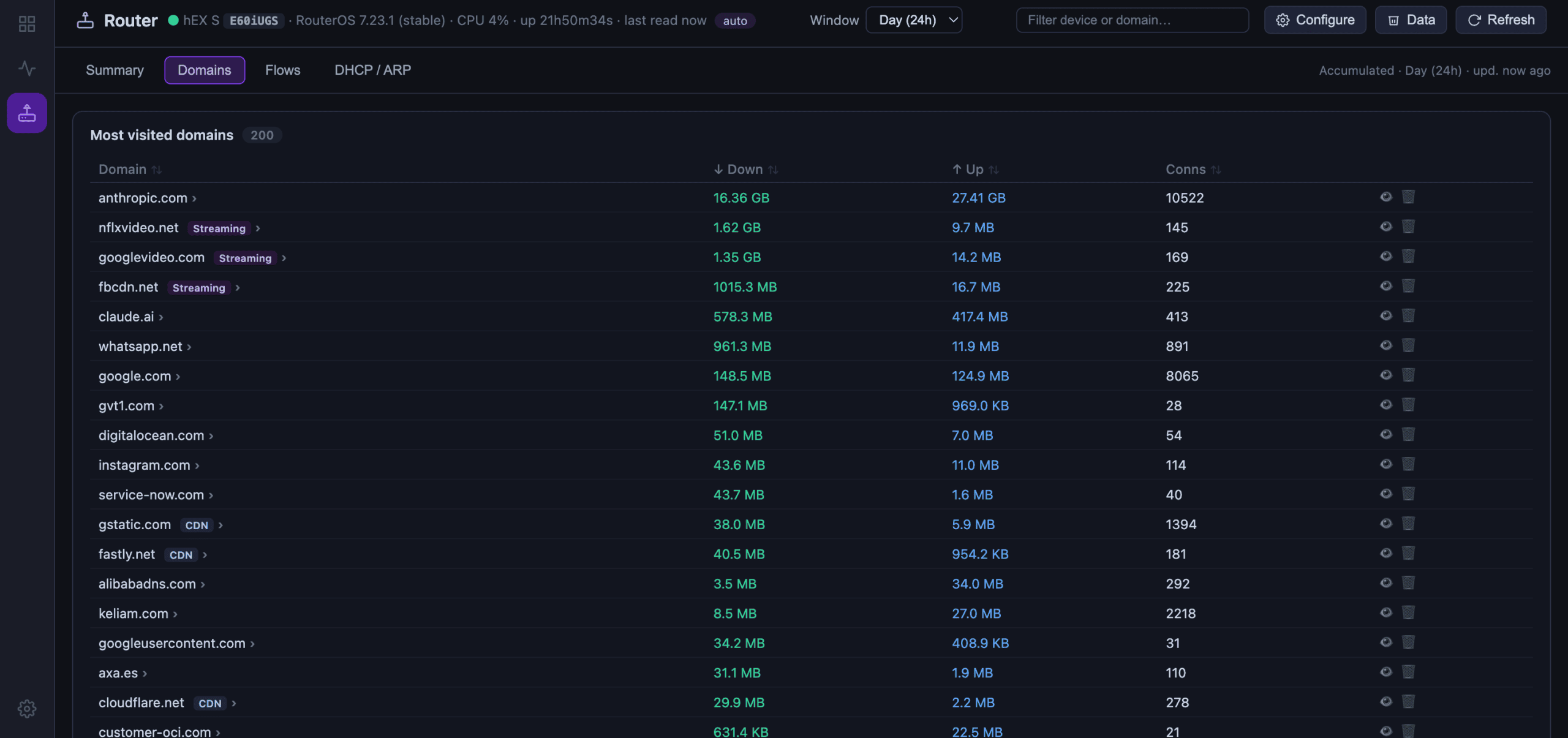
Task: Open the Window Day (24h) dropdown
Action: [913, 20]
